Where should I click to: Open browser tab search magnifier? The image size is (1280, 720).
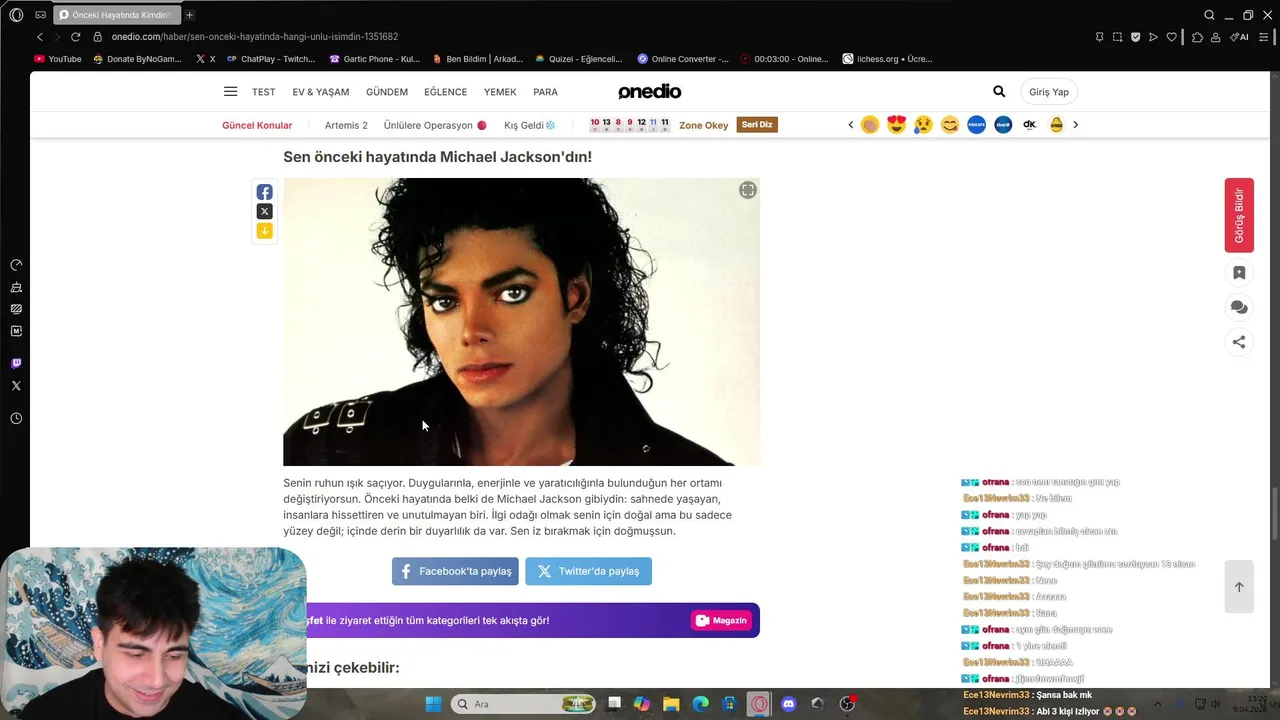pyautogui.click(x=1209, y=15)
